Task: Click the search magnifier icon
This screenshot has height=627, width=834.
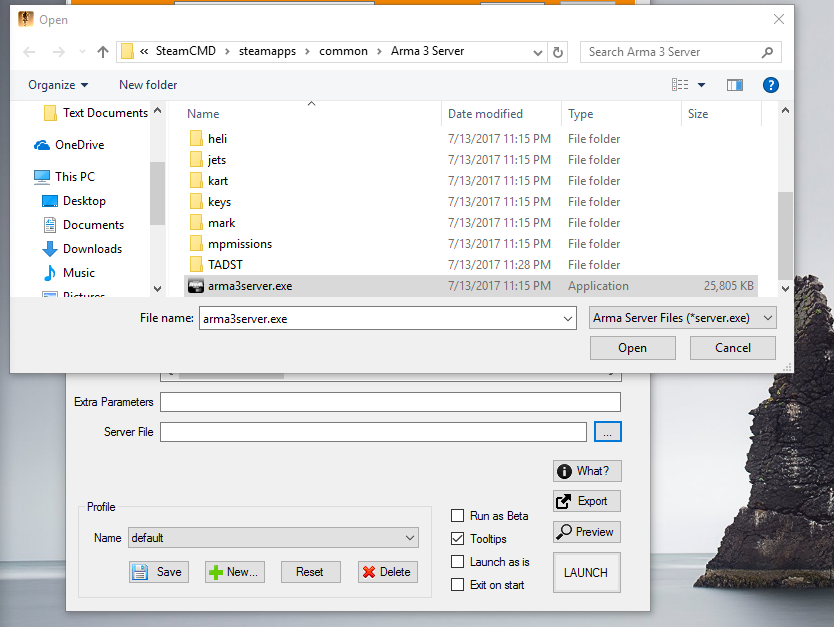Action: coord(766,52)
